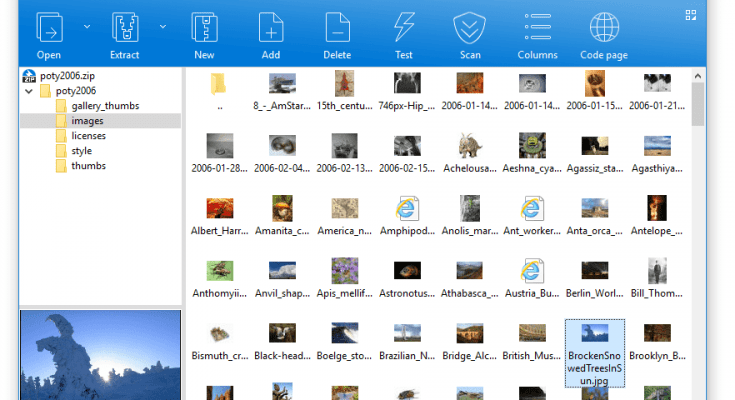The image size is (735, 400).
Task: Click the Add files icon
Action: click(x=271, y=28)
